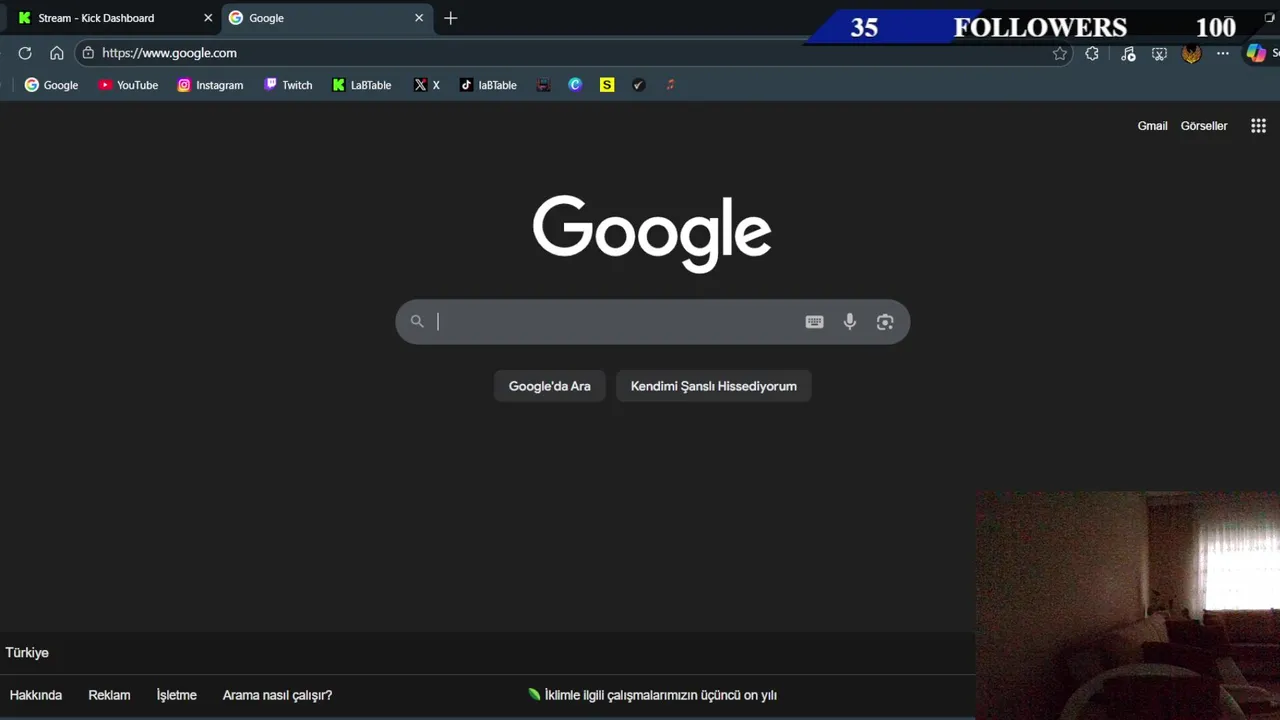
Task: Click the Türkiye footer text
Action: click(27, 653)
